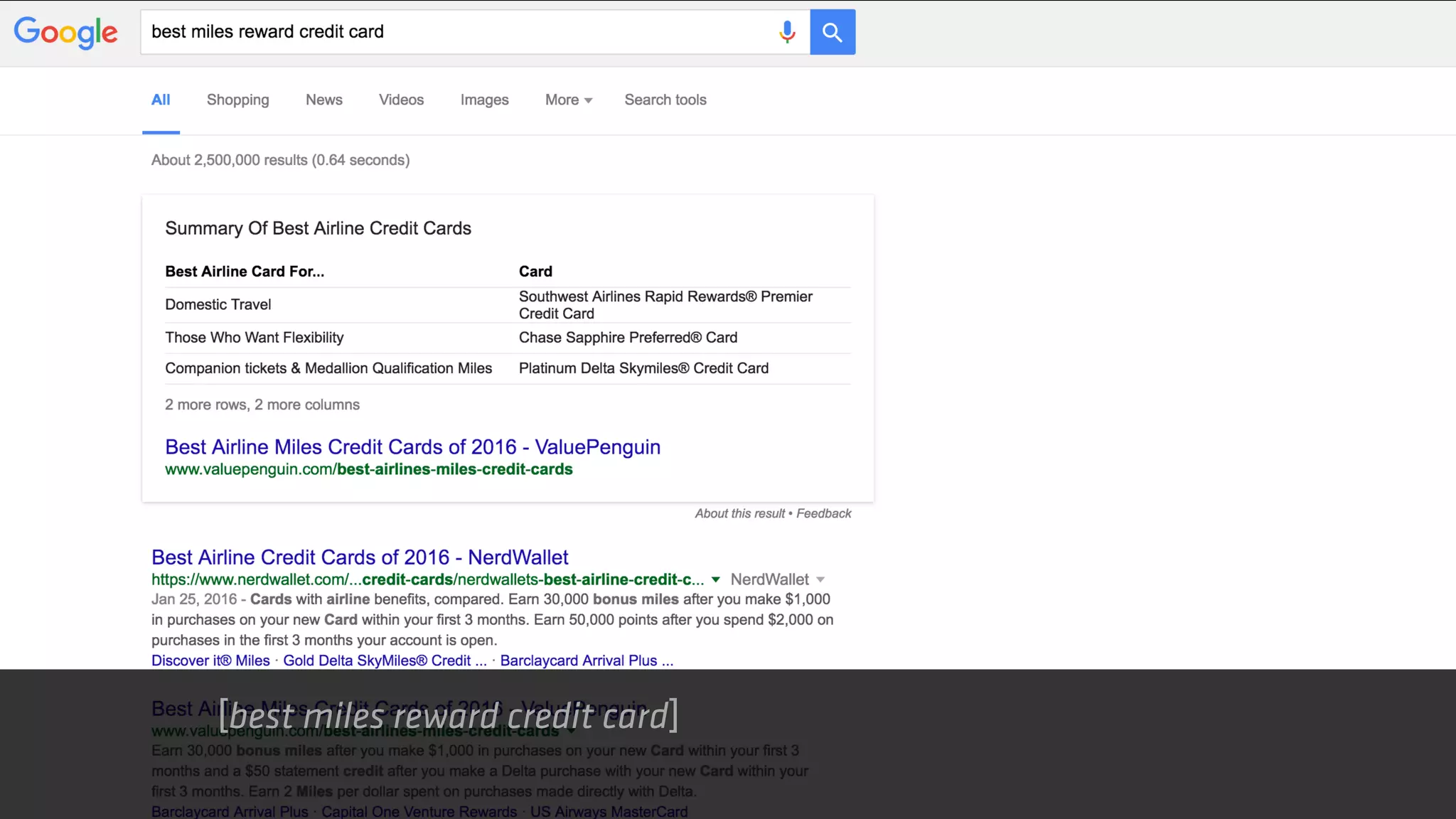Click the About this result link

coord(740,513)
